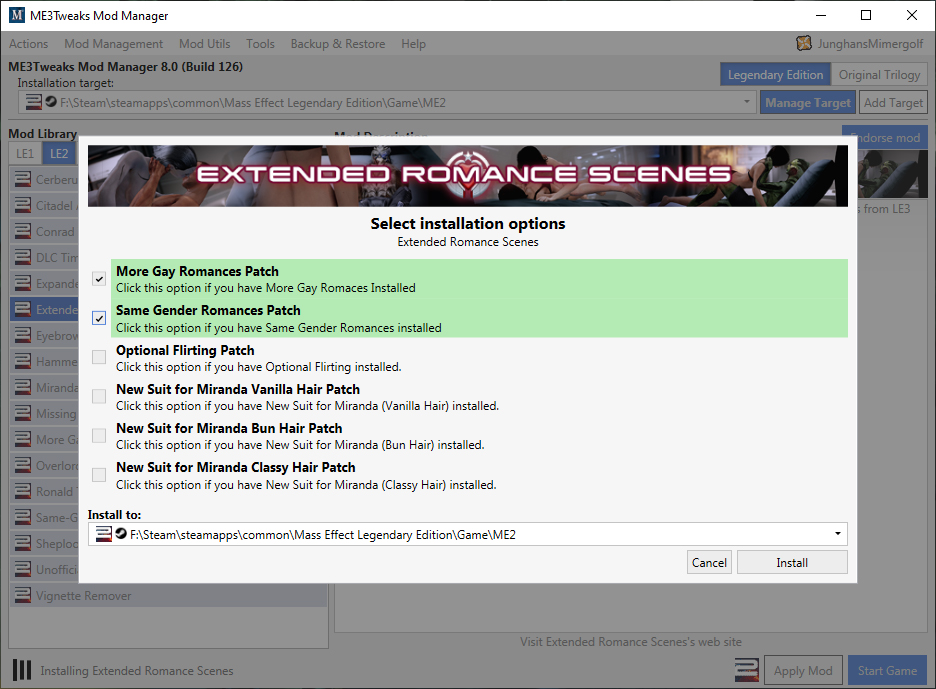Click the icon on the 'Expande' mod row
This screenshot has height=689, width=936.
[x=23, y=283]
